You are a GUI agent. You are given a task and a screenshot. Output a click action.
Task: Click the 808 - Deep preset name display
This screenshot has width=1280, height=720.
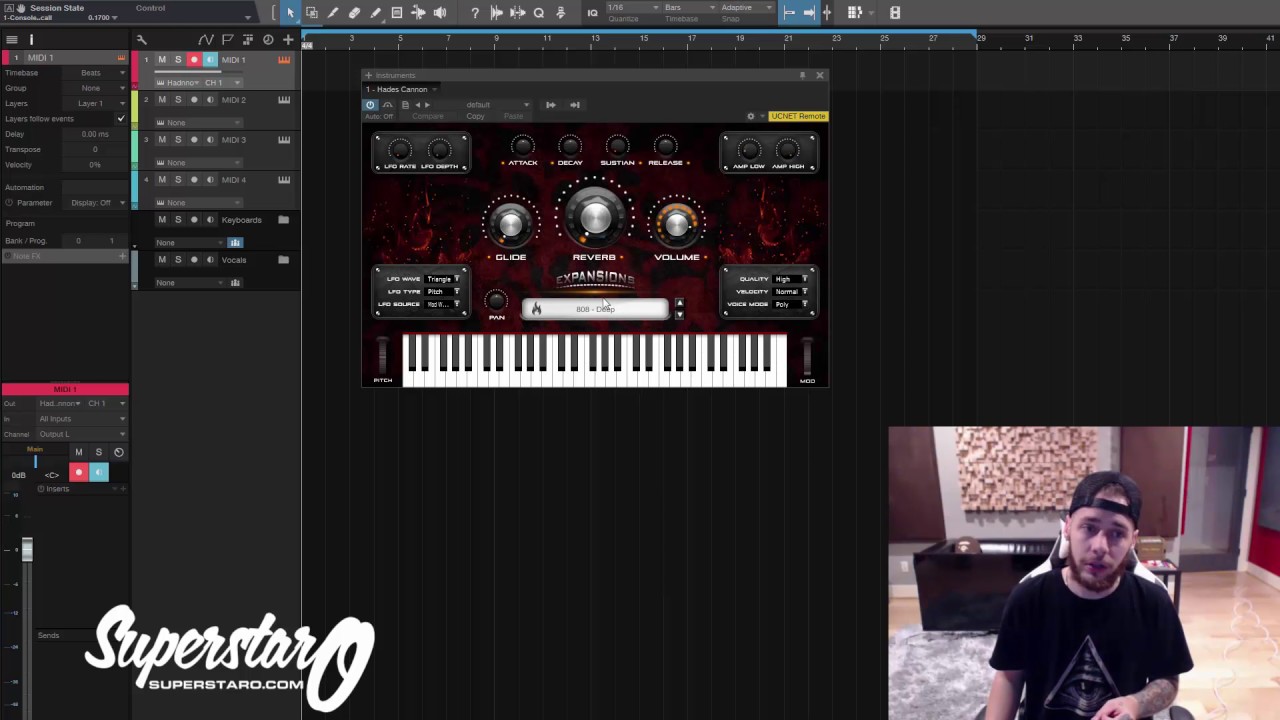click(595, 309)
